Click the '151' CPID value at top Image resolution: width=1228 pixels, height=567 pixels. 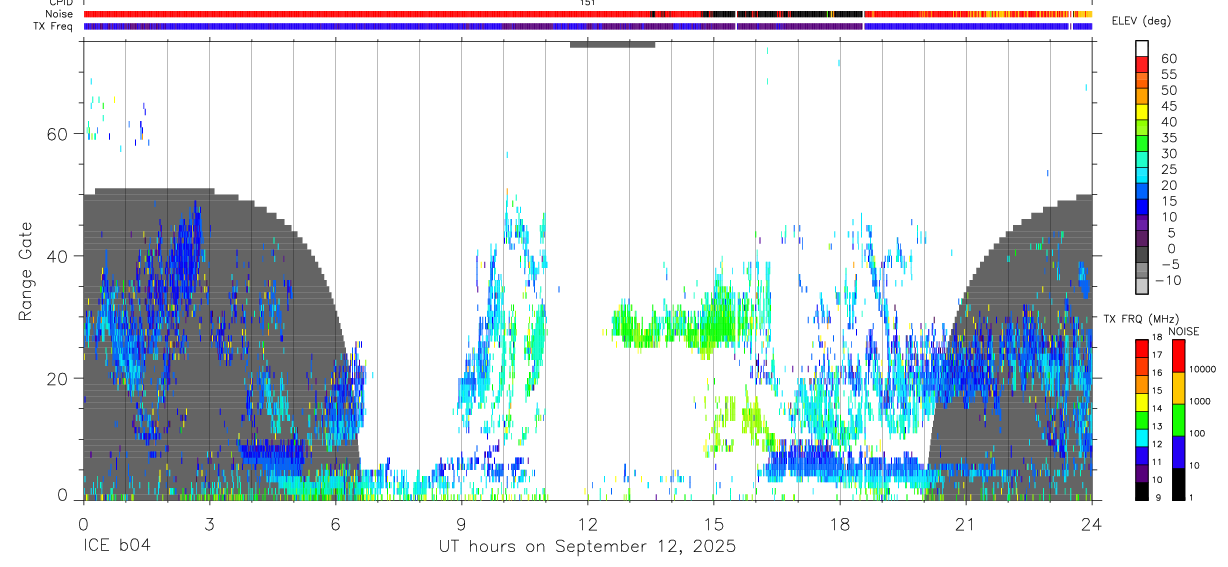coord(587,3)
